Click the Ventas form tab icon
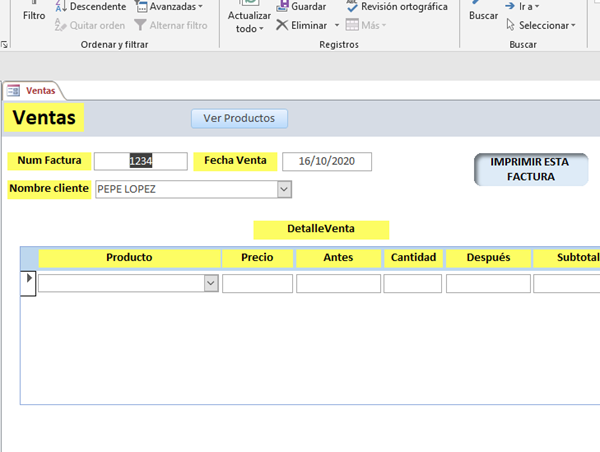 click(x=14, y=91)
